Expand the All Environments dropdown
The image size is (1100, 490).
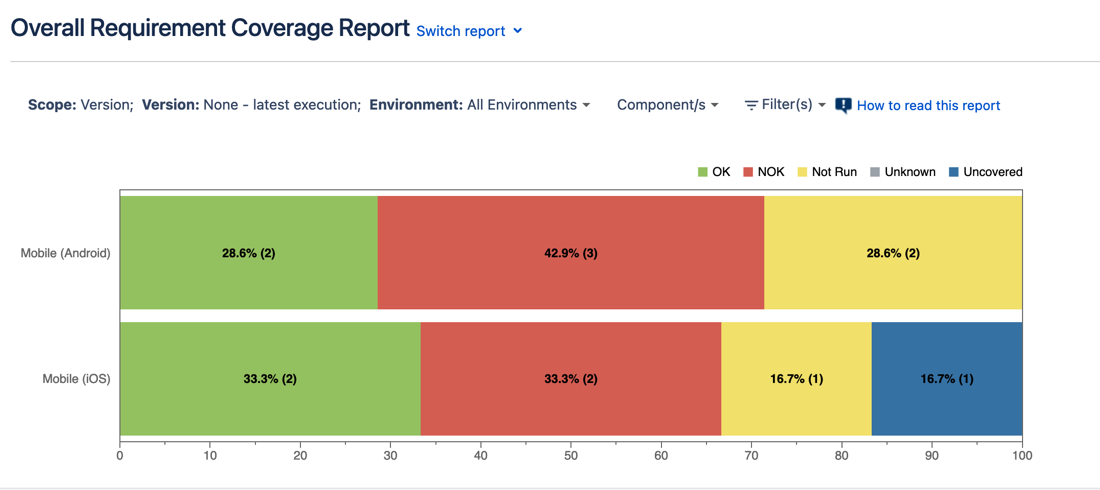click(528, 105)
